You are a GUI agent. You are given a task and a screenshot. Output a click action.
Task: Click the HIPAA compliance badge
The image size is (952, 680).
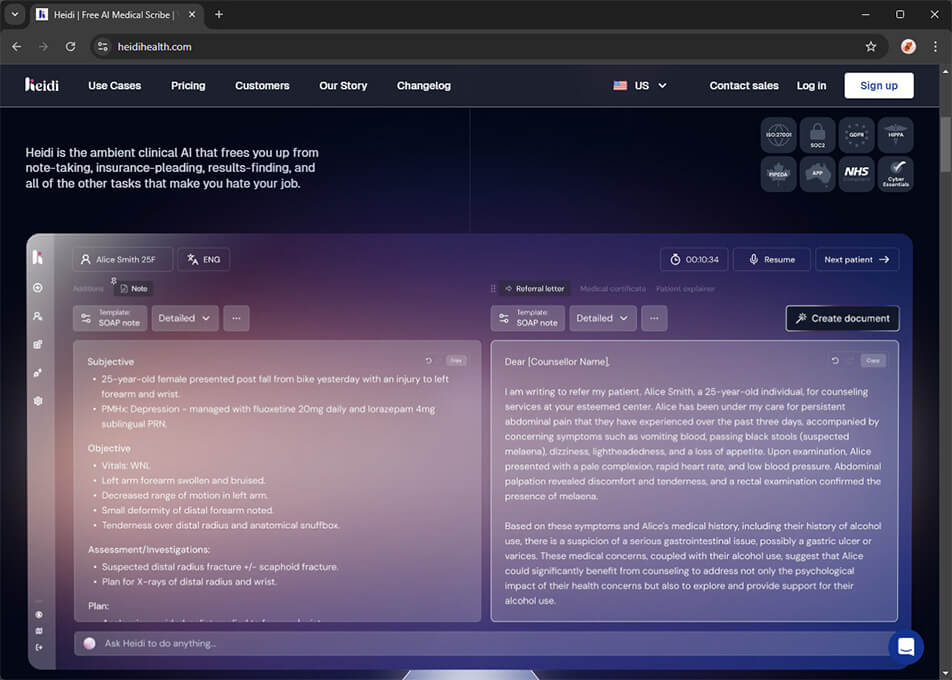click(x=895, y=135)
